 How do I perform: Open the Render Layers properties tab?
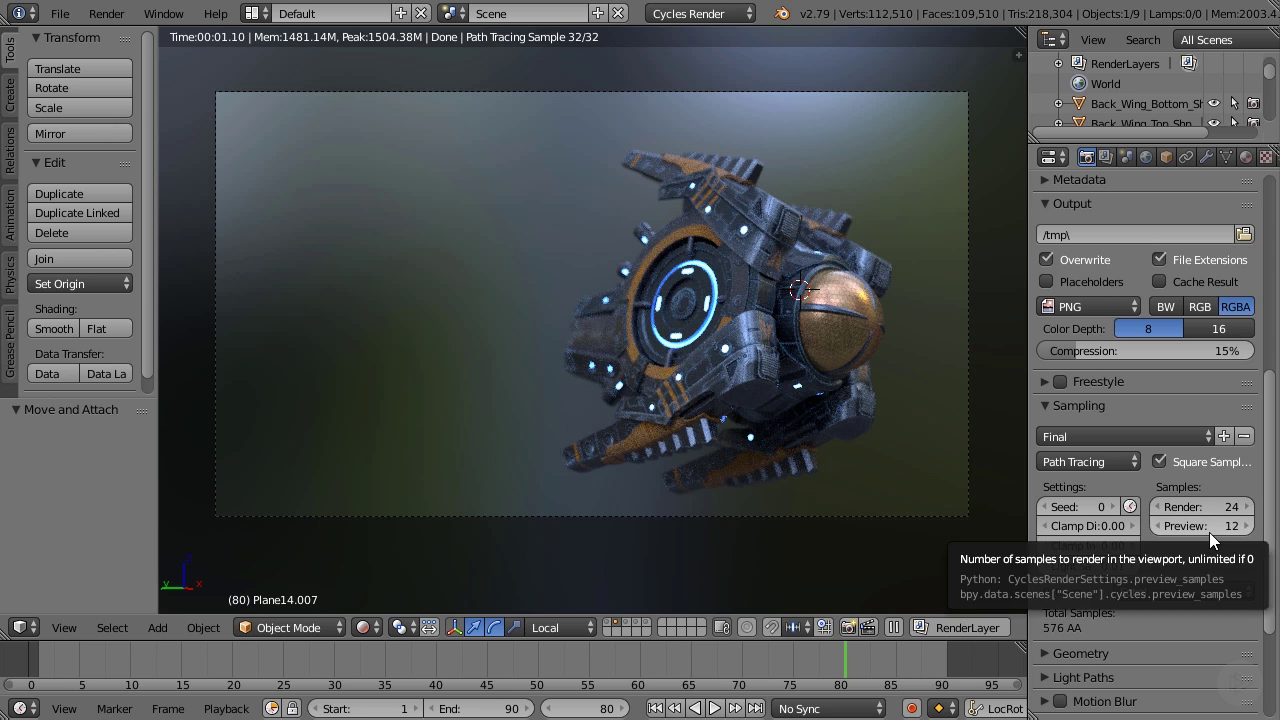coord(1106,157)
